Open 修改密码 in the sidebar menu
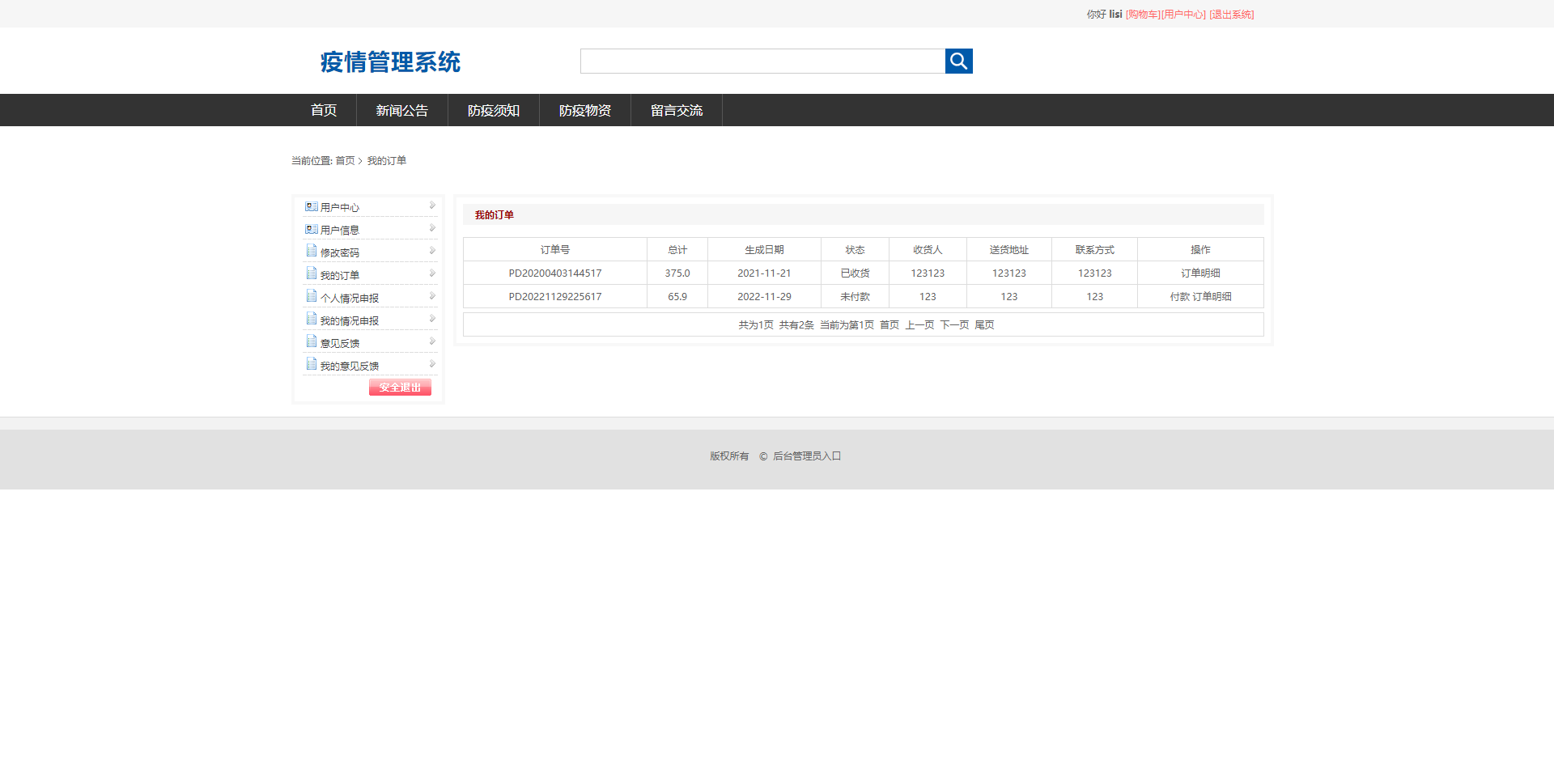Viewport: 1554px width, 784px height. point(340,253)
